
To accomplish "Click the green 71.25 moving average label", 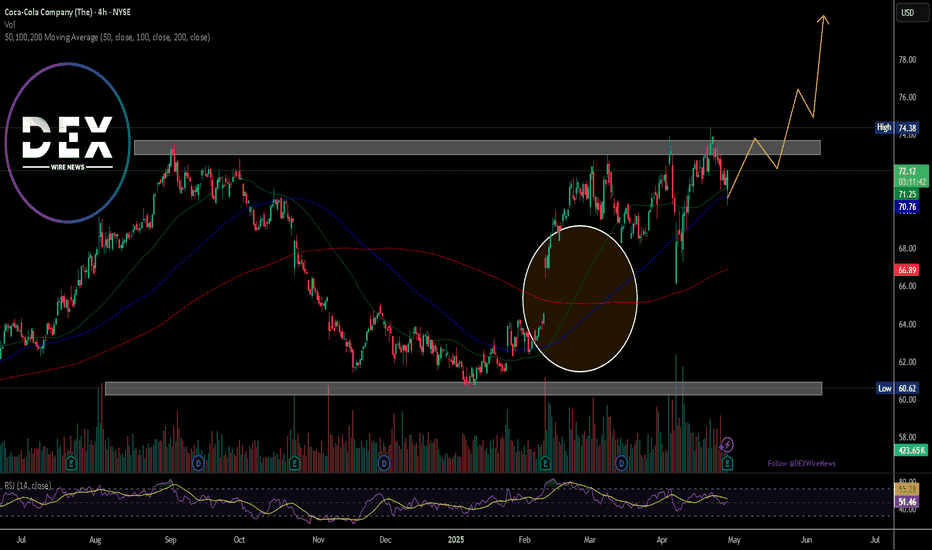I will pos(907,194).
